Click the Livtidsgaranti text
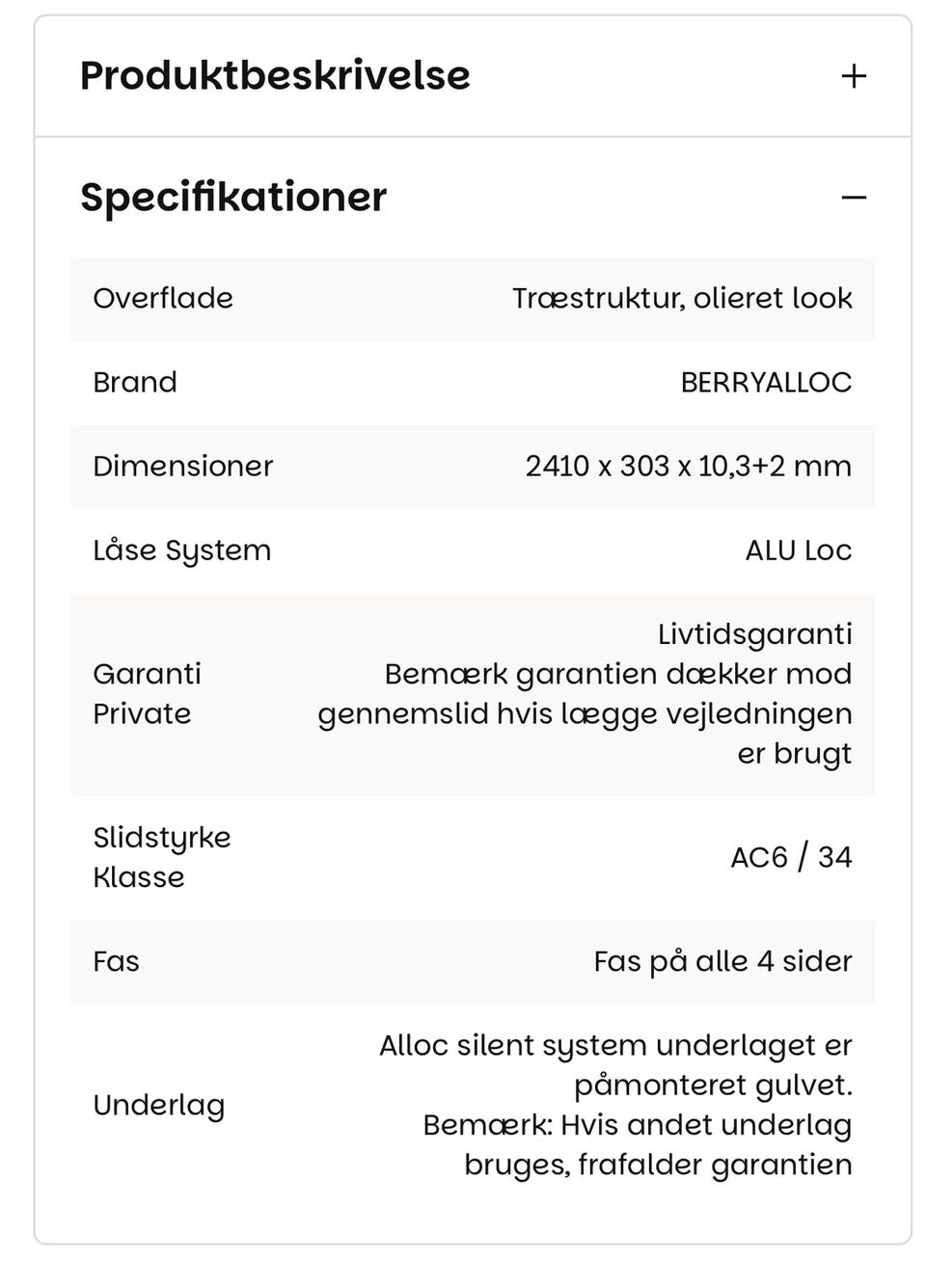This screenshot has height=1288, width=926. 754,634
